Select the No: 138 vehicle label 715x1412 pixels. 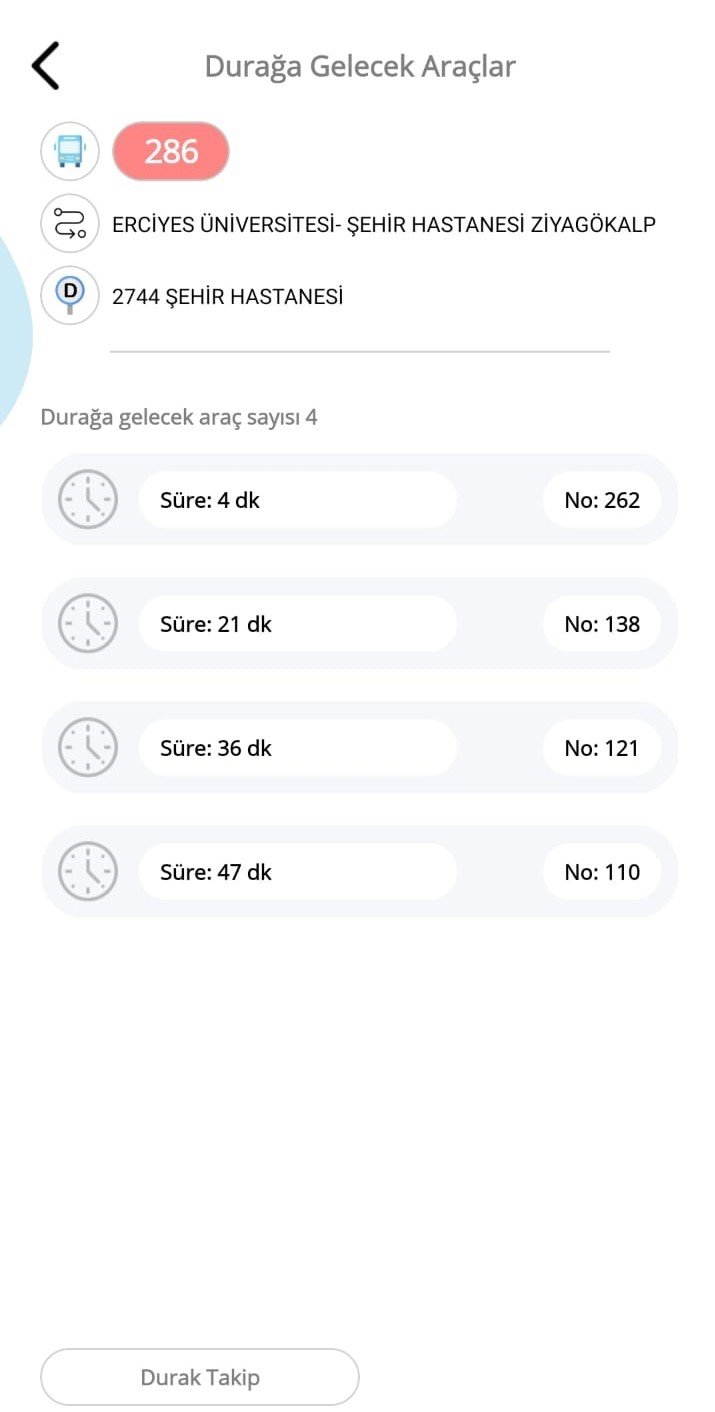603,623
